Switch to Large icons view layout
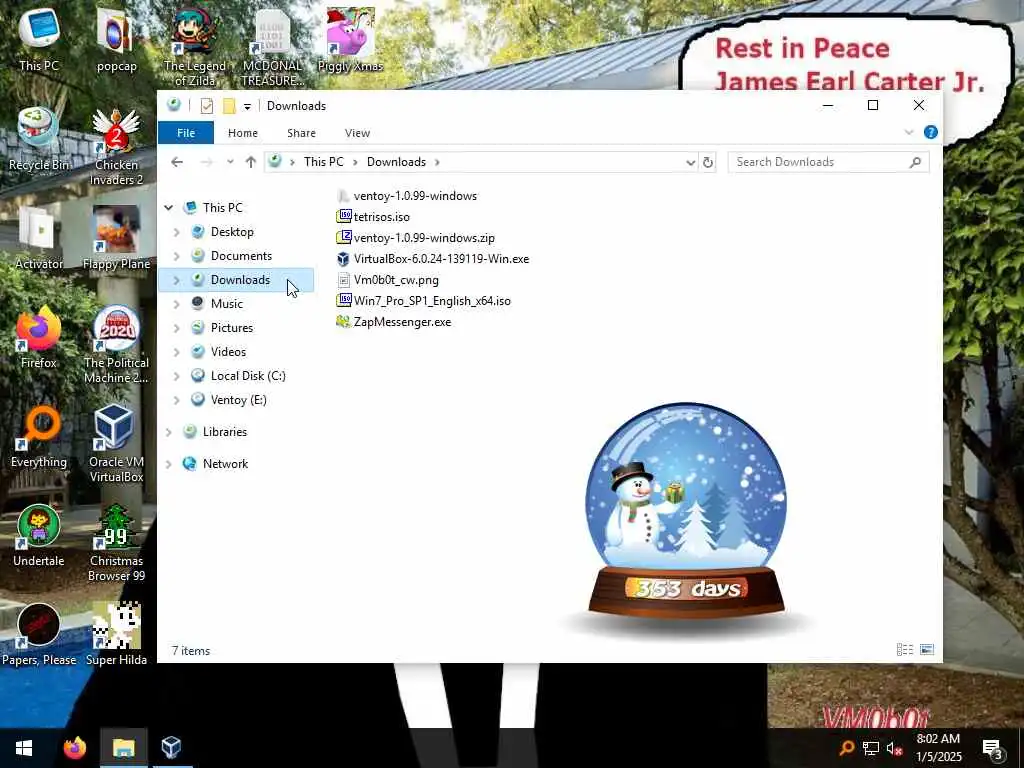The width and height of the screenshot is (1024, 768). pos(927,650)
